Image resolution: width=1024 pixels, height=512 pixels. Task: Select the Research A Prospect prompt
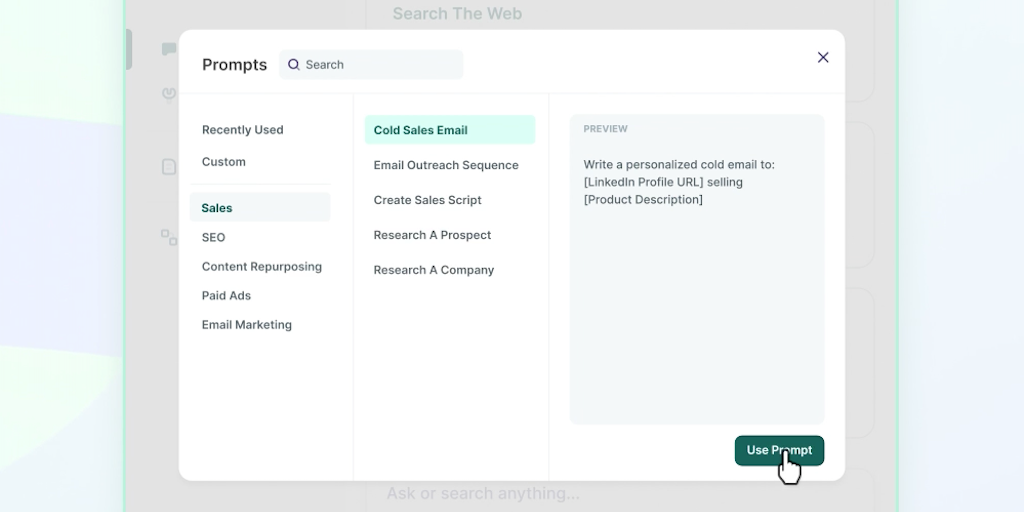coord(433,235)
